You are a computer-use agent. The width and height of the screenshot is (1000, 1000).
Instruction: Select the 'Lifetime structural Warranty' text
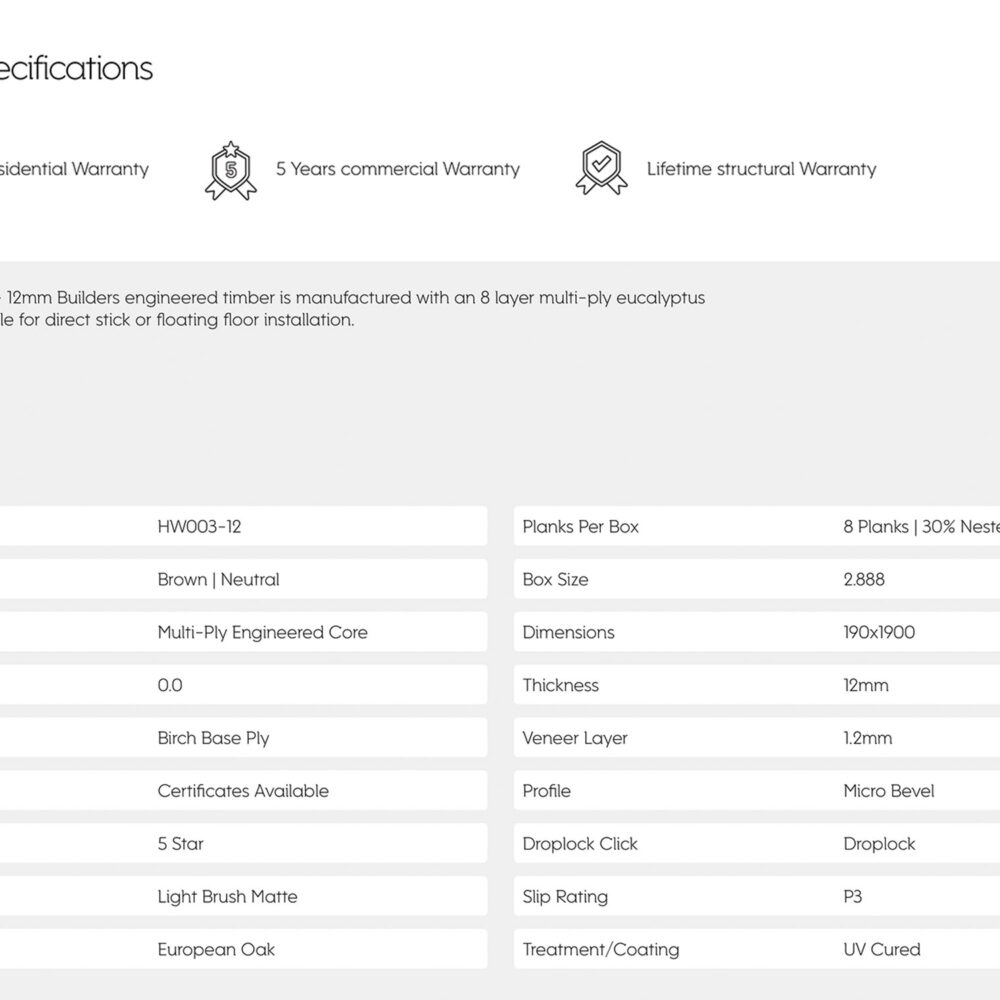pos(761,169)
